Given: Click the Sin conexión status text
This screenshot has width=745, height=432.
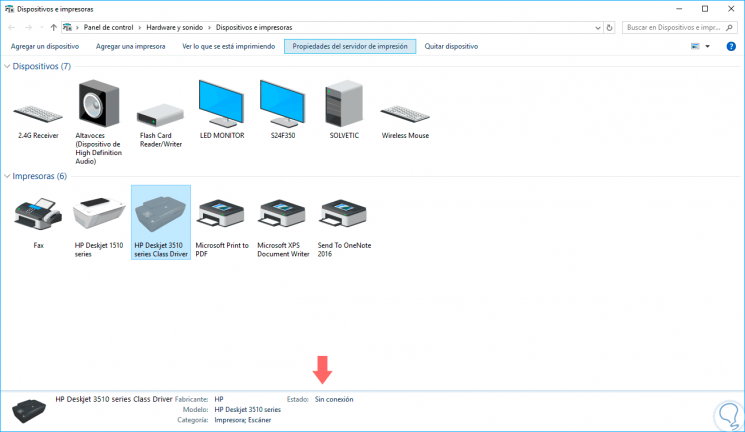Looking at the screenshot, I should pos(334,399).
